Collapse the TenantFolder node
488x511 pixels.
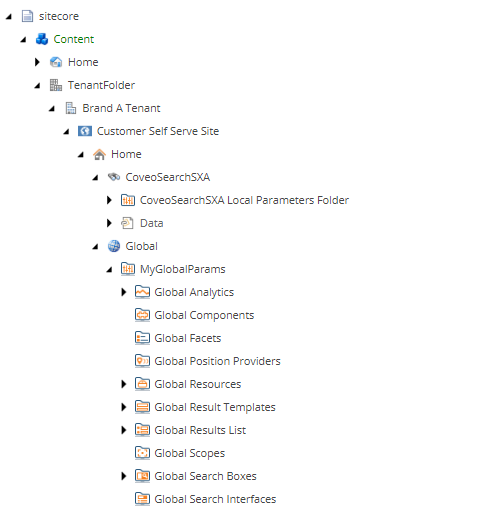pos(38,86)
